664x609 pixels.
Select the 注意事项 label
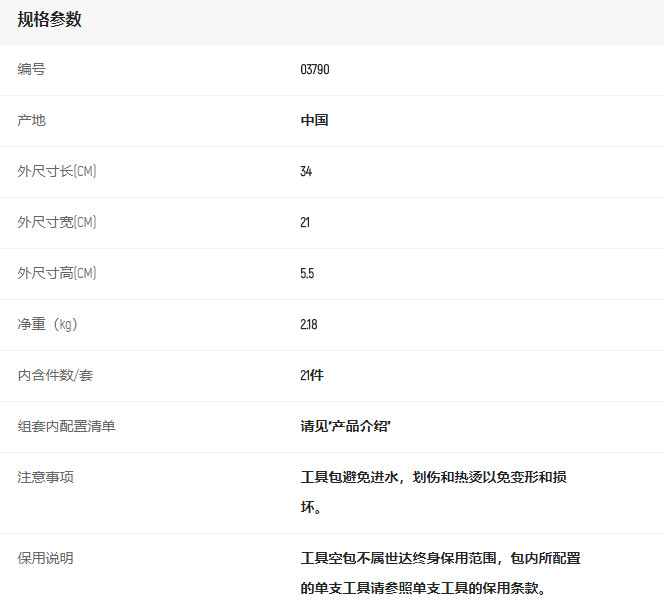(45, 478)
